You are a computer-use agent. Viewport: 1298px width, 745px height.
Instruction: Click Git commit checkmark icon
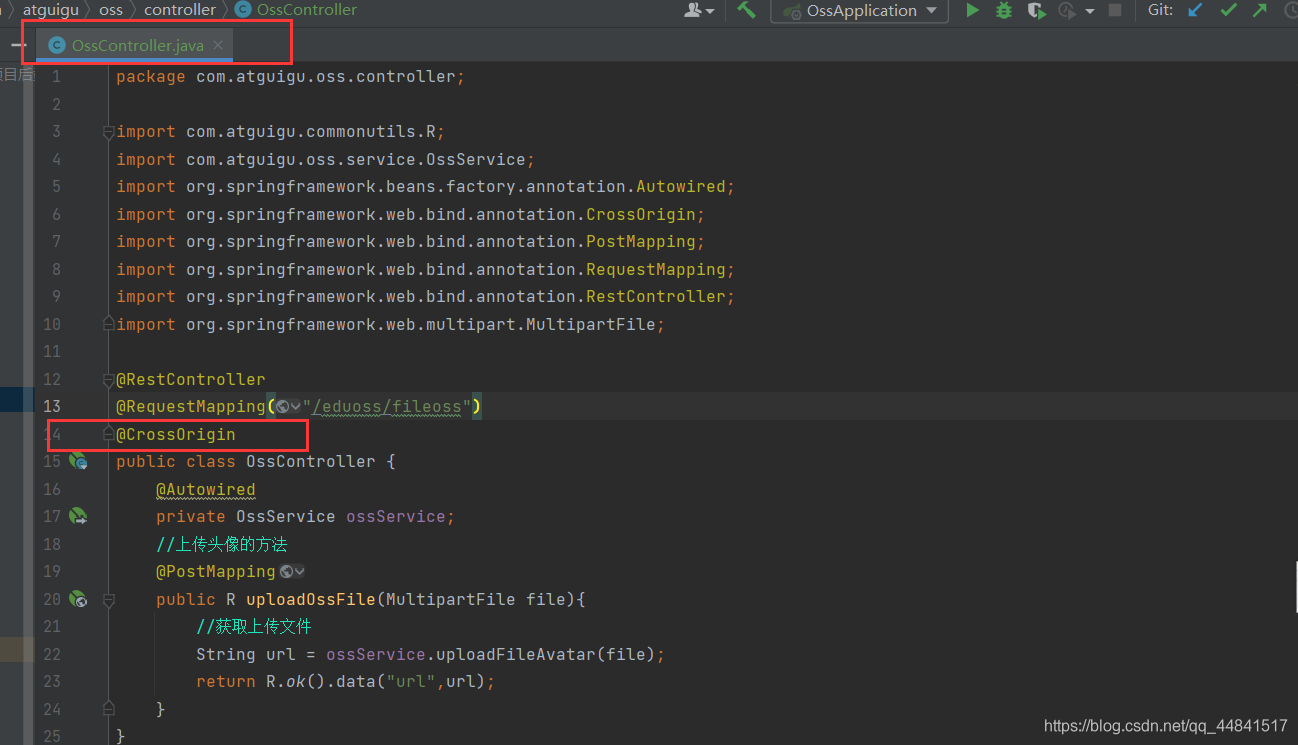1228,10
